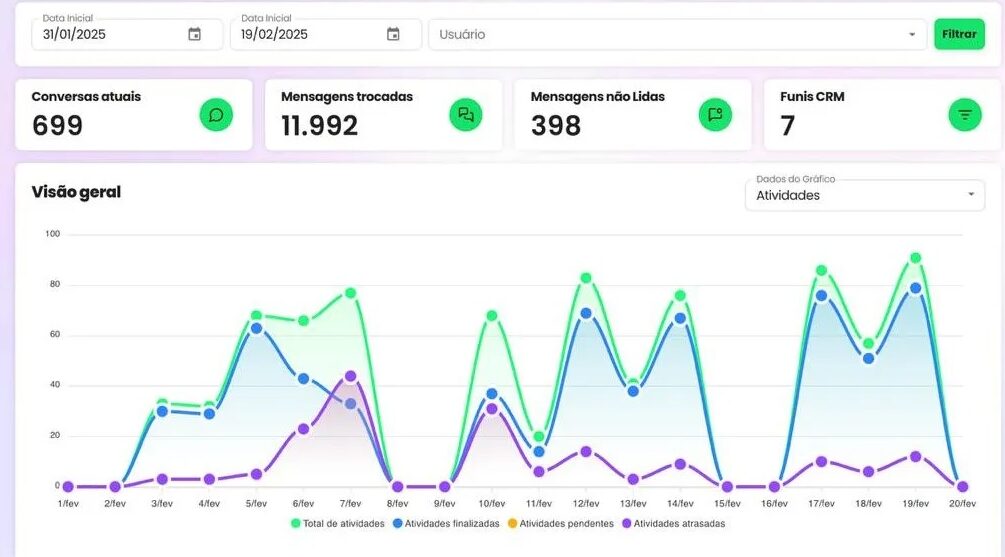Click purple data point at 7/fev

coord(350,376)
